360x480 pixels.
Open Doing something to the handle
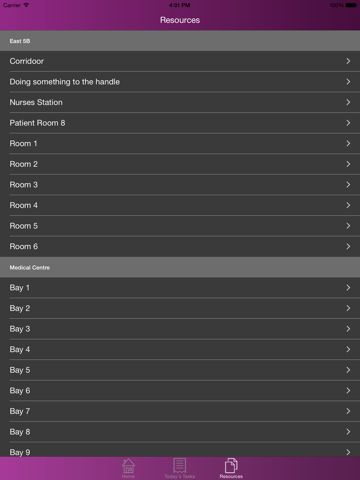tap(180, 82)
